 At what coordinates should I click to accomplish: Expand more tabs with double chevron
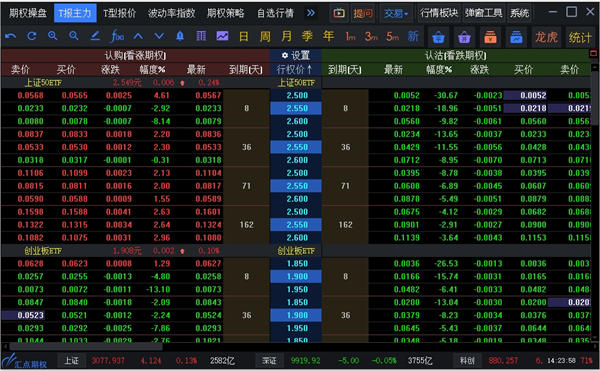coord(311,13)
